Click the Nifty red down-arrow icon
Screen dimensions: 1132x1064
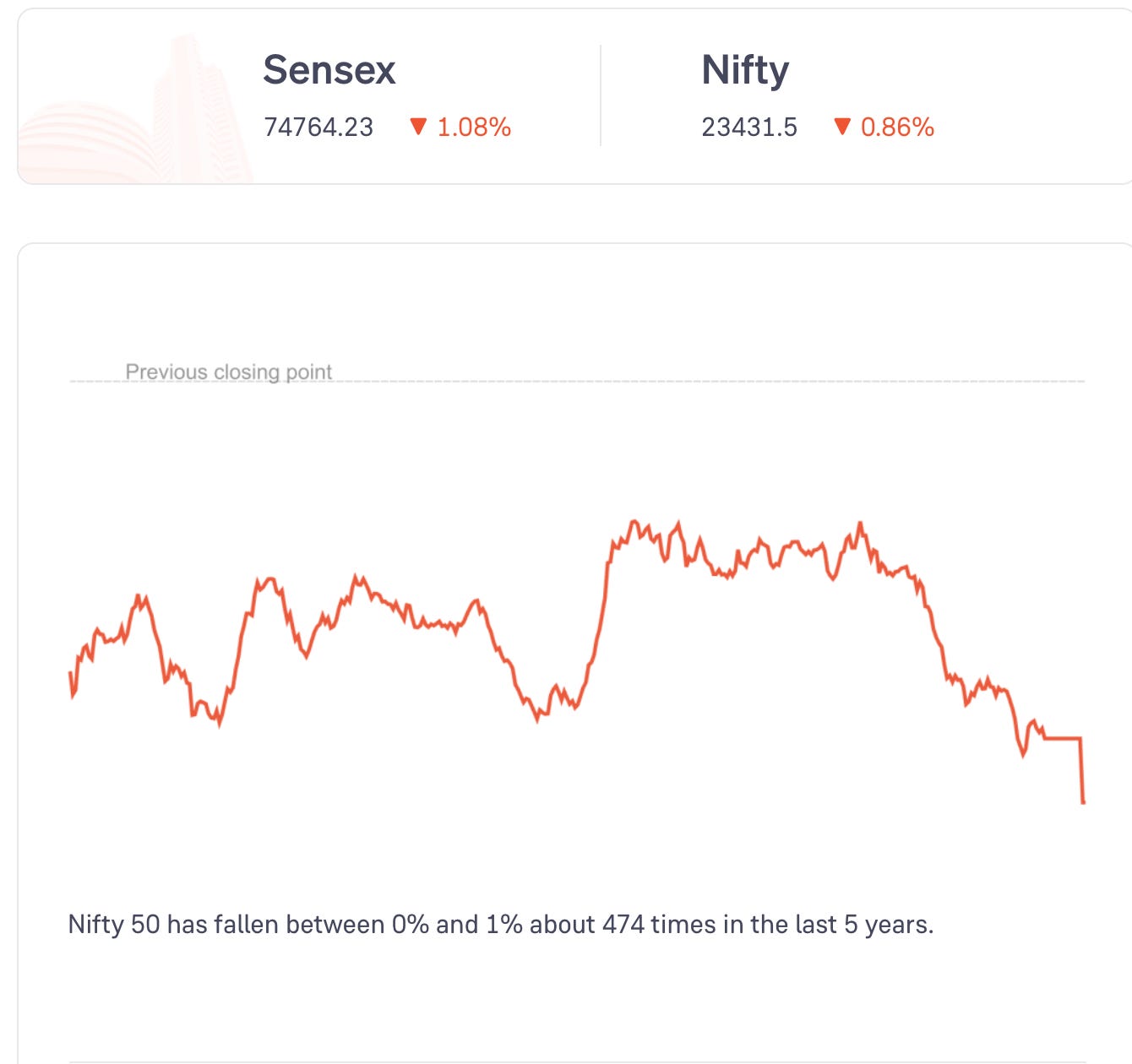pyautogui.click(x=841, y=128)
